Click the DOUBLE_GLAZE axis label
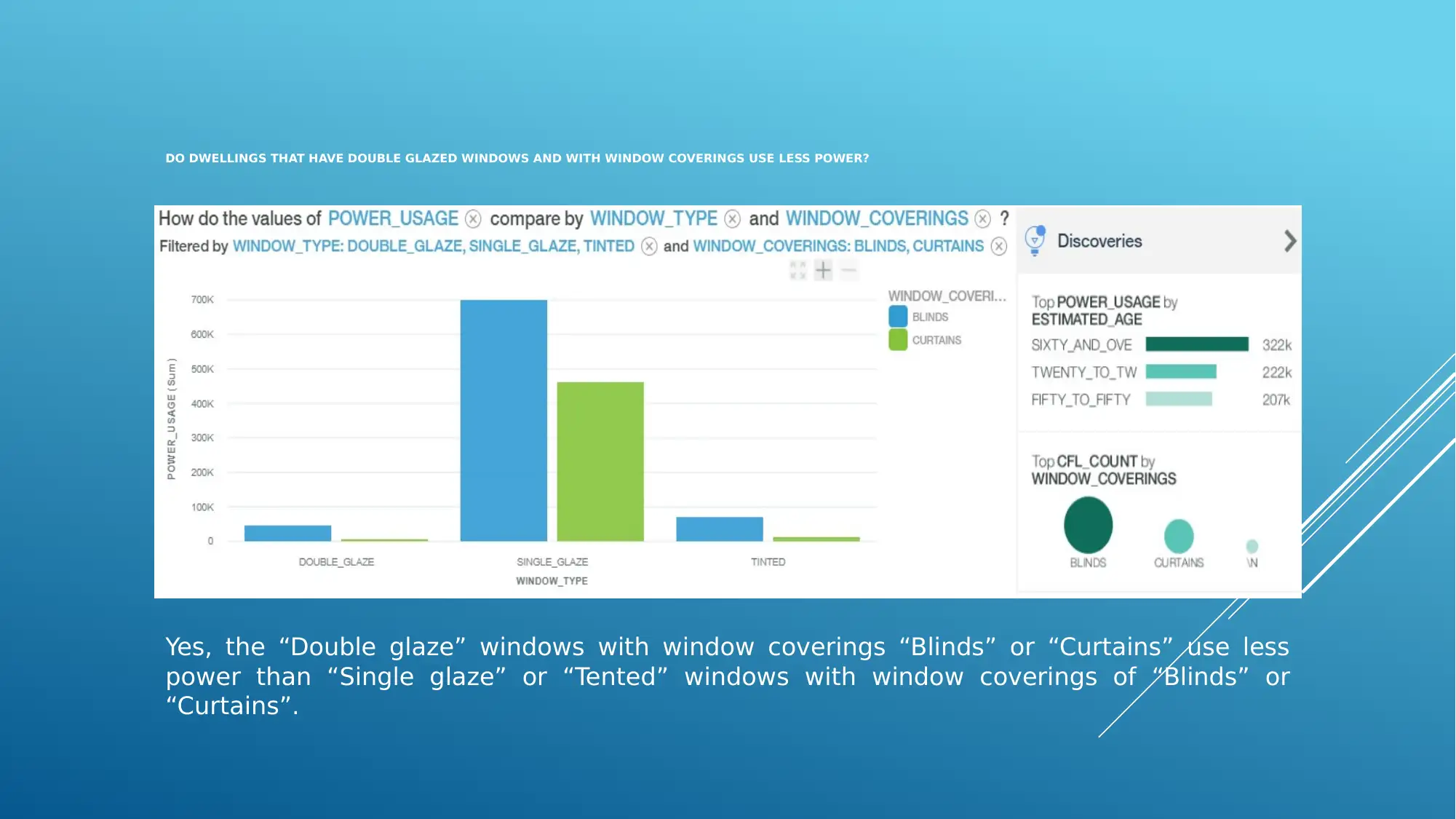The image size is (1456, 819). coord(336,562)
